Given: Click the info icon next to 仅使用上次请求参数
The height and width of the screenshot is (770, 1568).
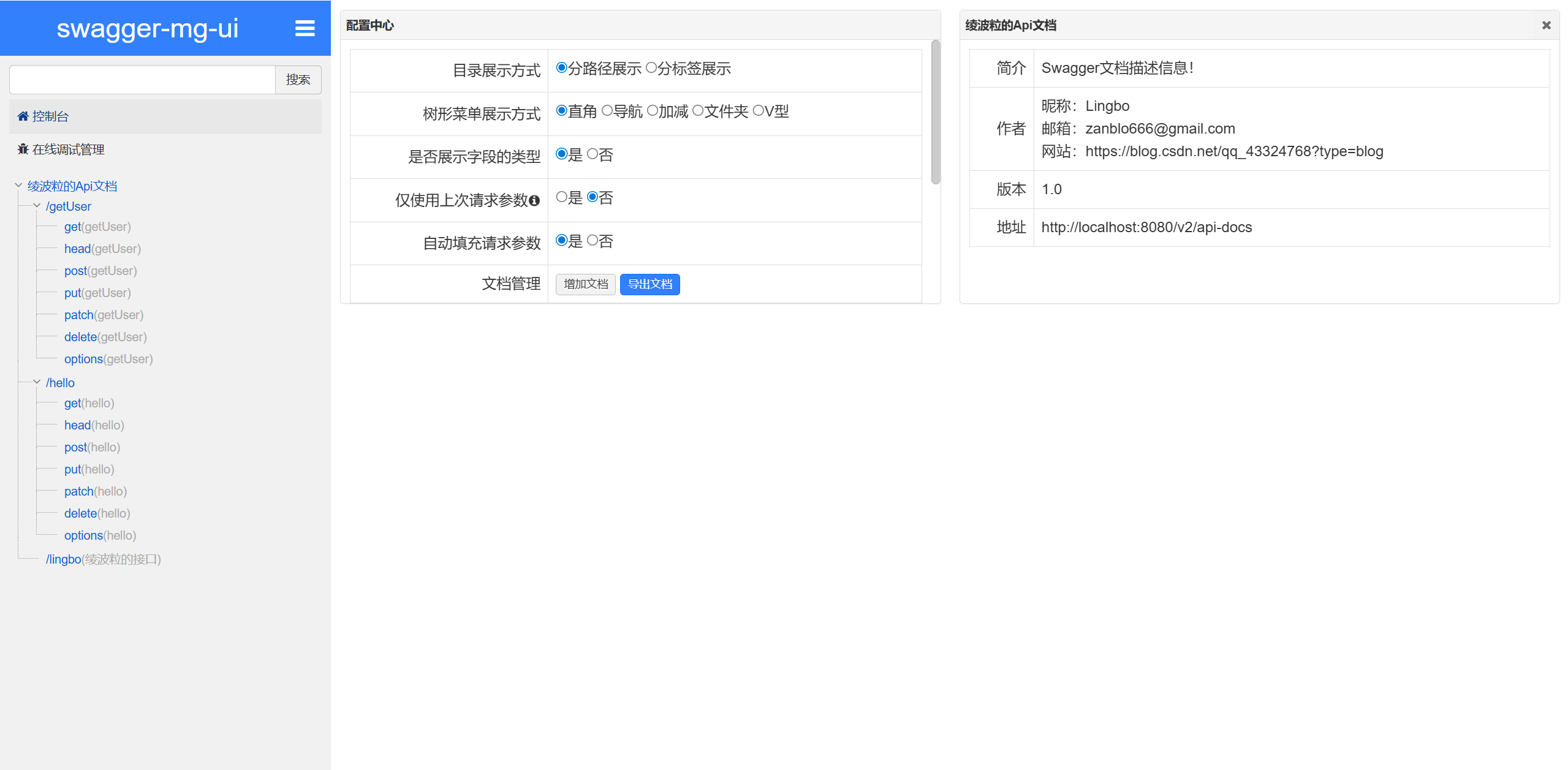Looking at the screenshot, I should [x=534, y=200].
